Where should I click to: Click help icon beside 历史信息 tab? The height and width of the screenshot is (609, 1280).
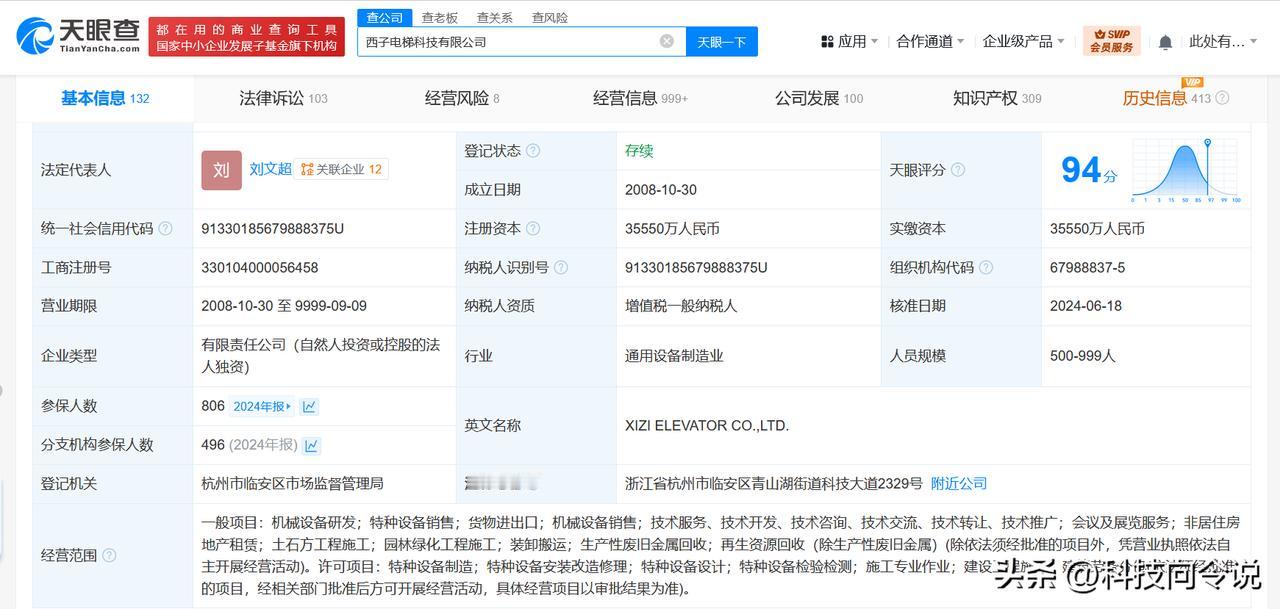(1222, 98)
